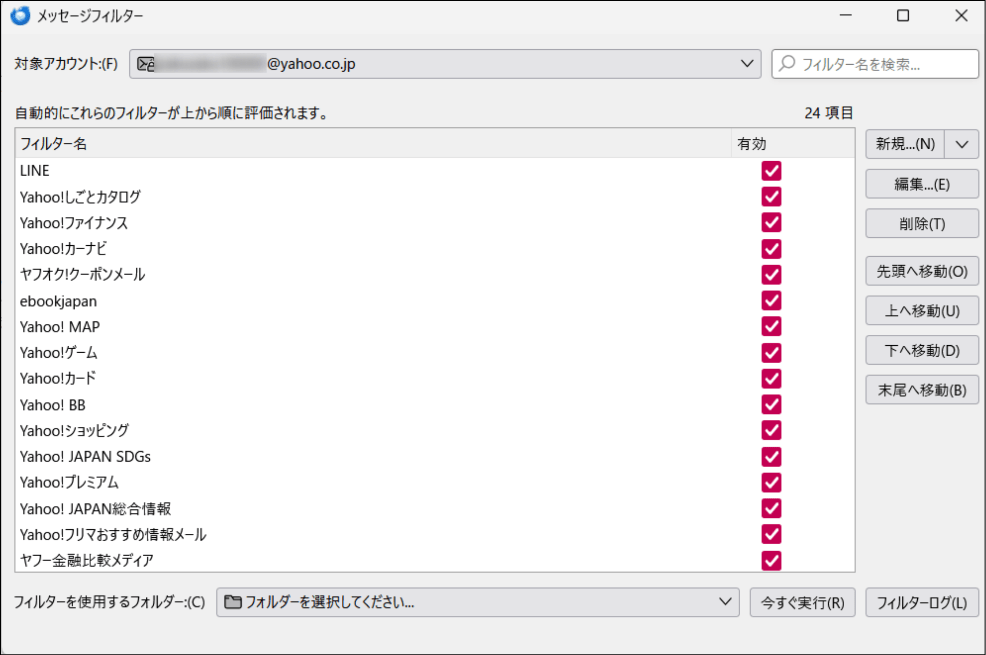Screen dimensions: 986x655
Task: Expand the arrow next to 新規 button
Action: coord(962,144)
